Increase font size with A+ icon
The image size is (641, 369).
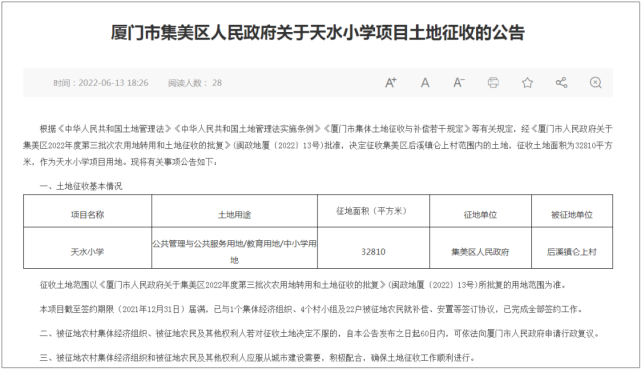pos(391,83)
